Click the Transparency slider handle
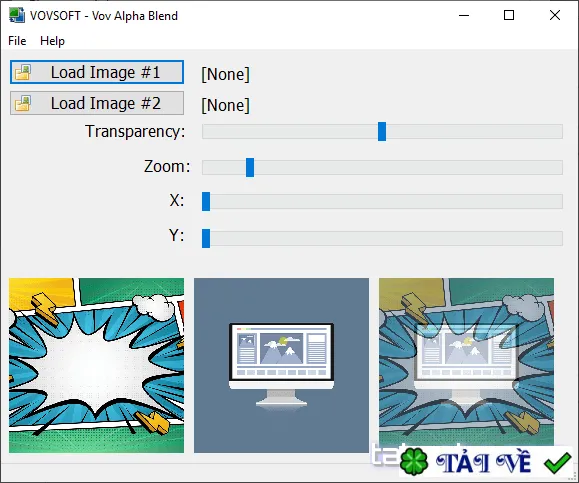579x483 pixels. point(382,131)
